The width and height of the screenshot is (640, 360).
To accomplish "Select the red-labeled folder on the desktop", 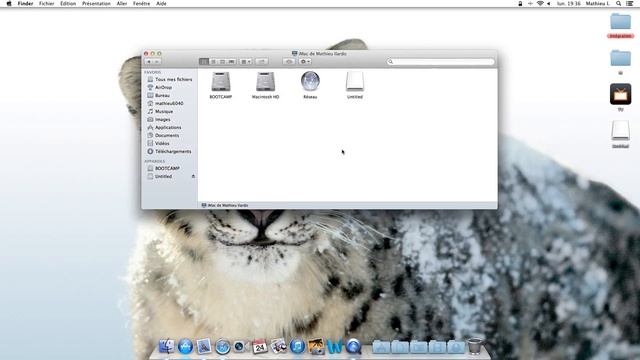I will click(620, 22).
